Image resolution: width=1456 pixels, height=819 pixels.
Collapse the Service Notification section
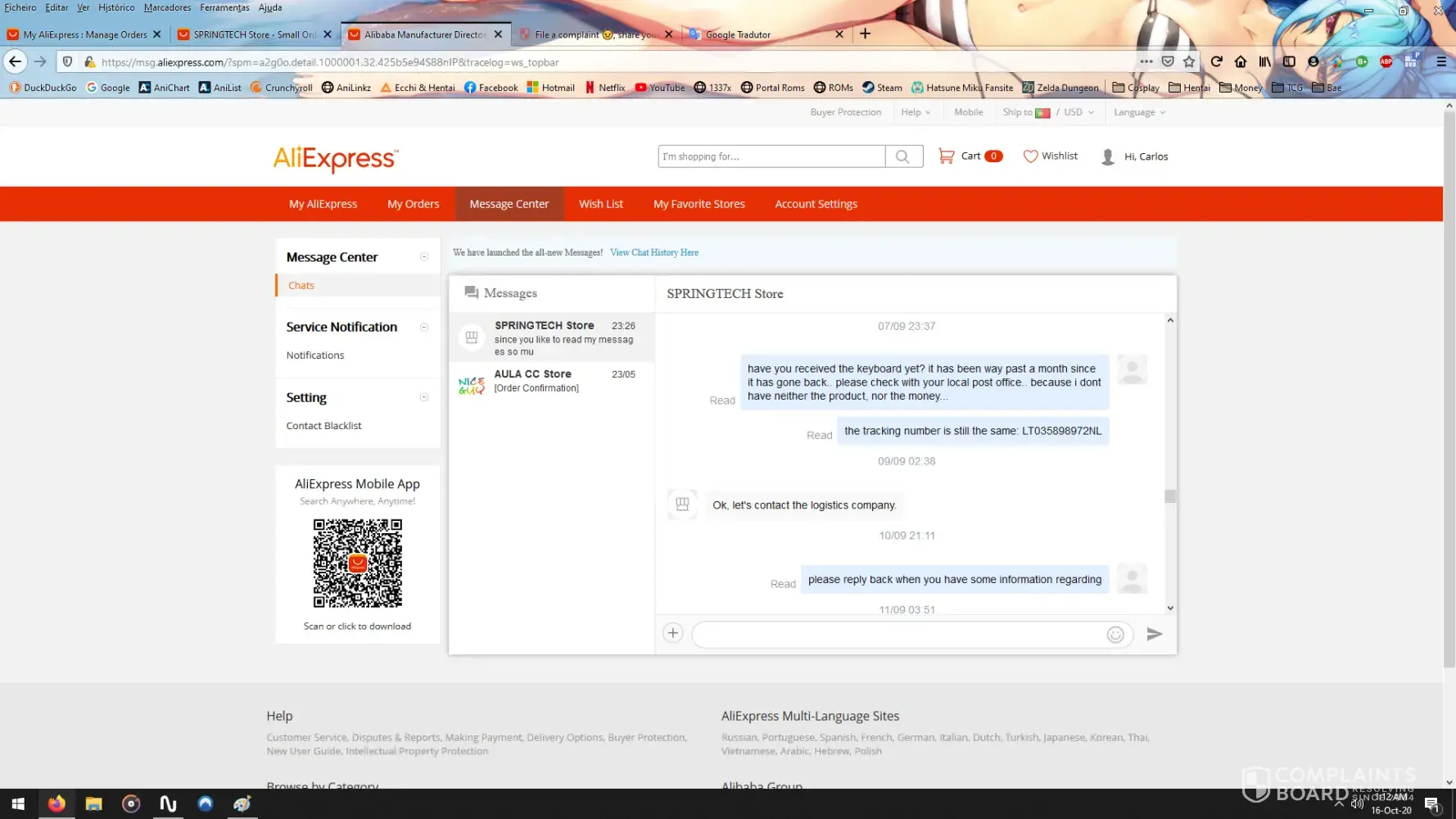tap(424, 327)
